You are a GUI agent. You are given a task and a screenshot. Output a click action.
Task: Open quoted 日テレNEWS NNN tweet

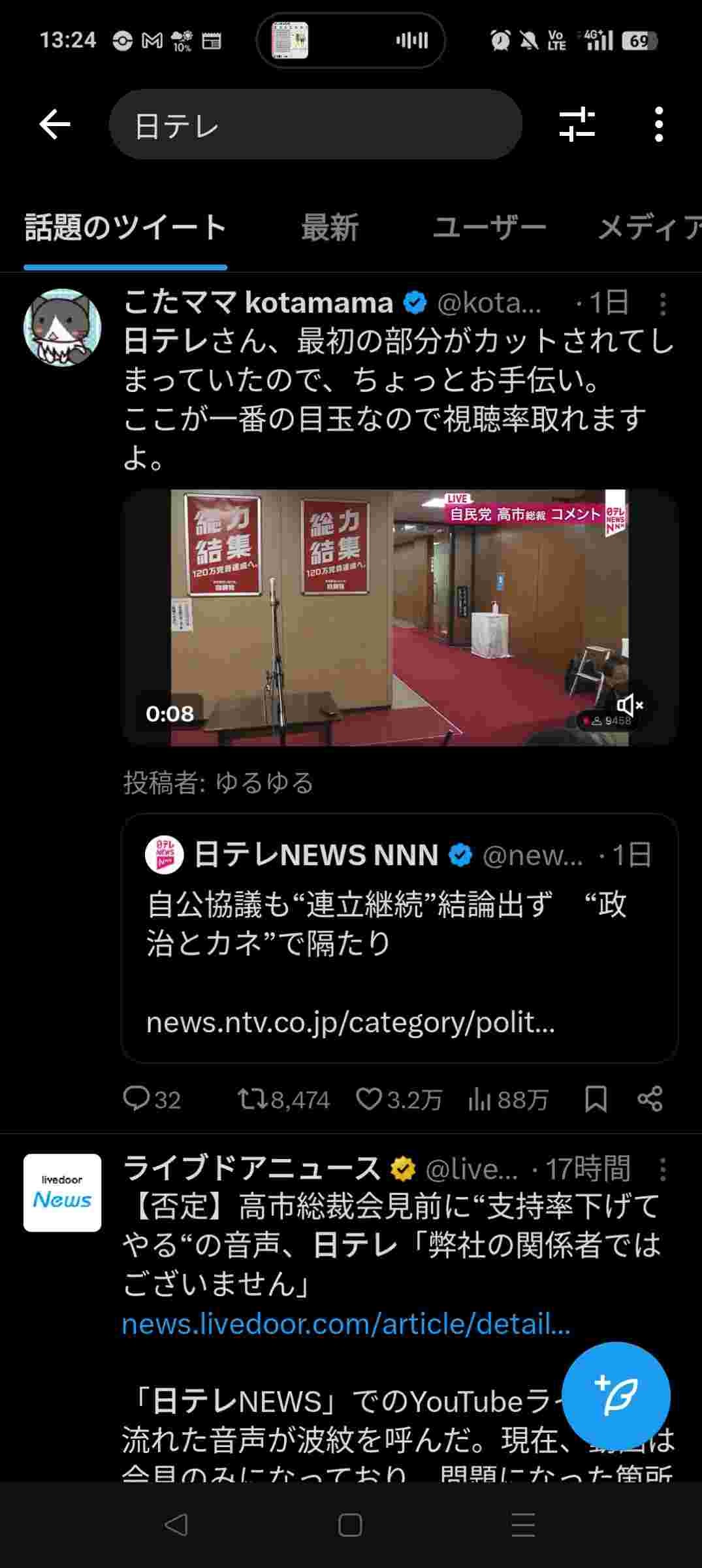click(x=400, y=938)
